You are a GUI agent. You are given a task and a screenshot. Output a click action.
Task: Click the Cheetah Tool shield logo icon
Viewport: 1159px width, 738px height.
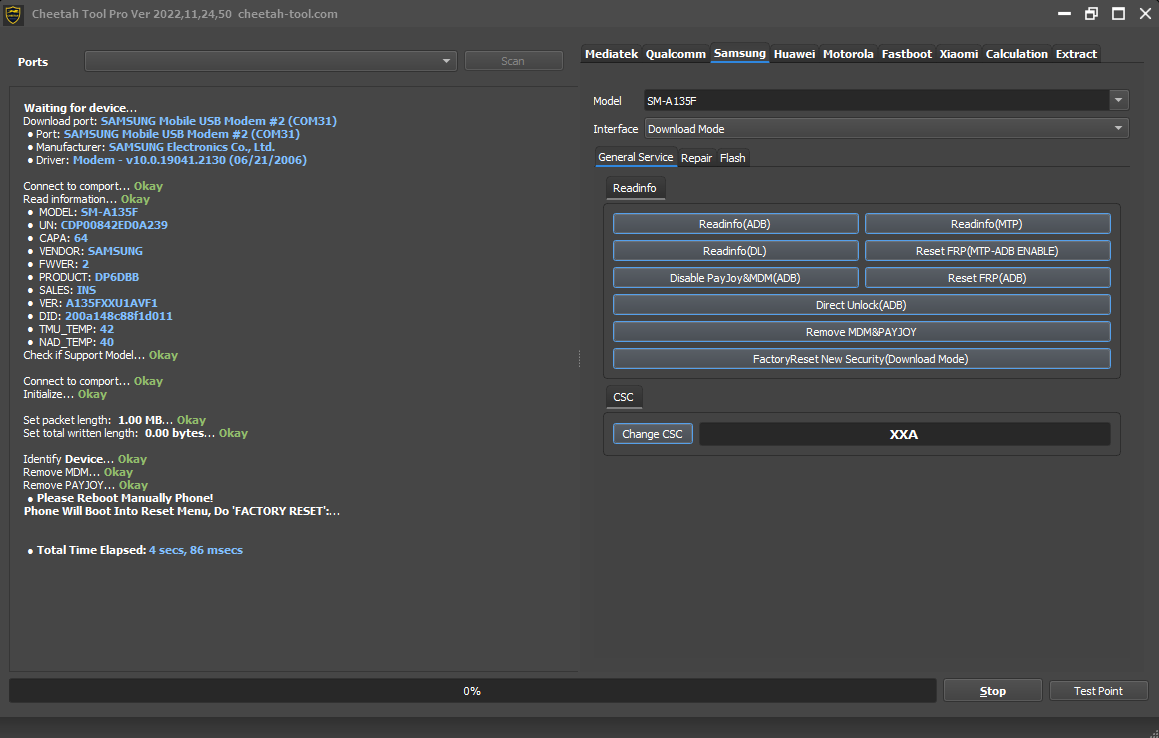(x=13, y=14)
